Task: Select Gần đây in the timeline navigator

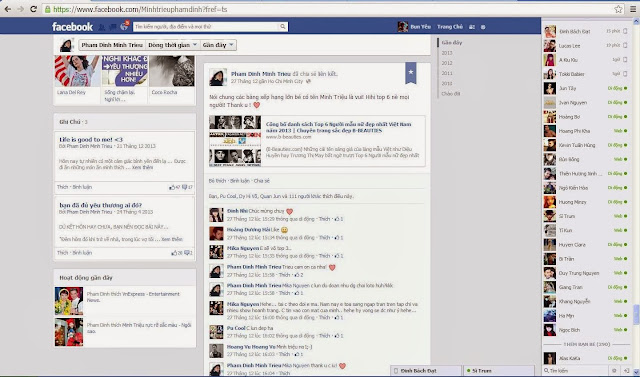Action: pos(452,42)
